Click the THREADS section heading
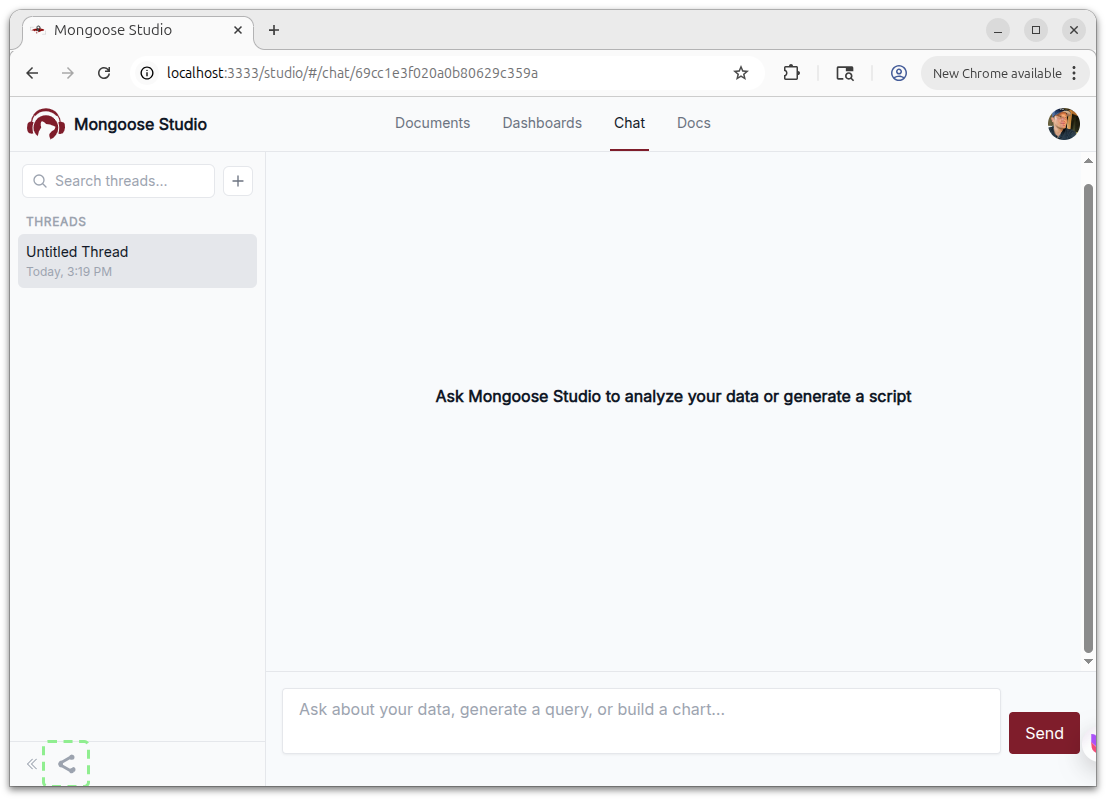This screenshot has height=799, width=1106. [56, 221]
